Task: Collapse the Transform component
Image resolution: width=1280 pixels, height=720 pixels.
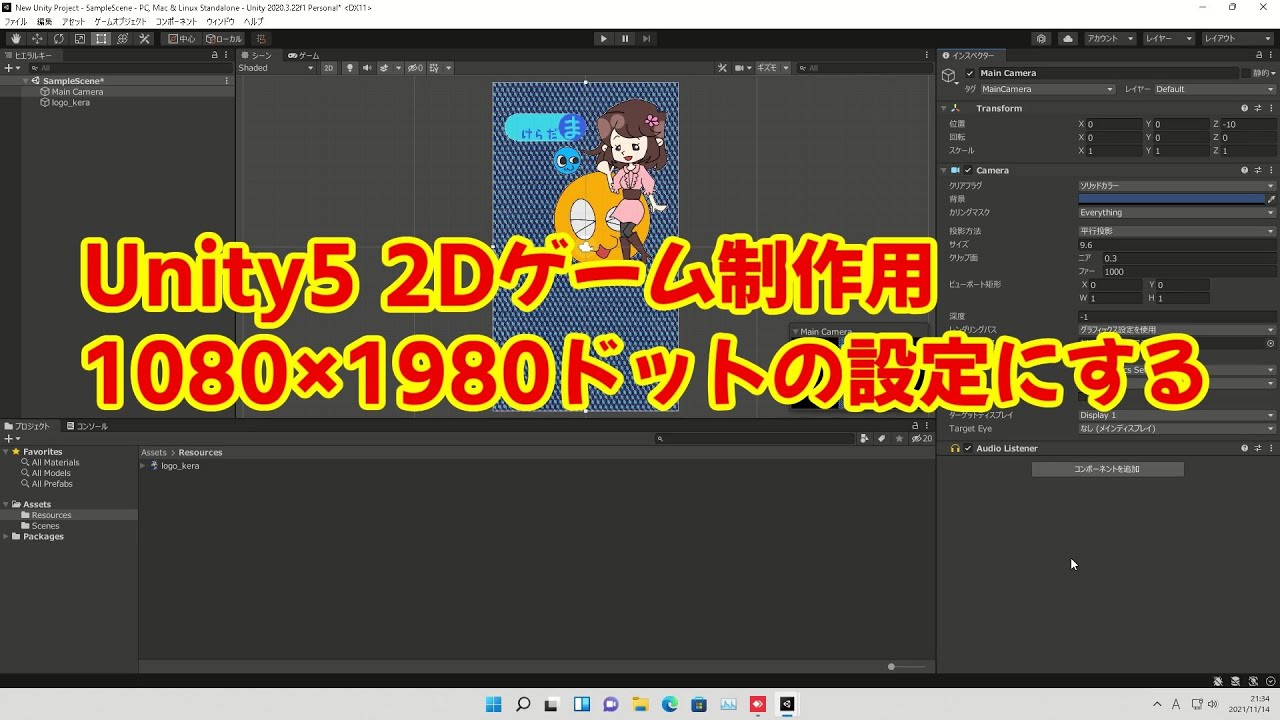Action: 944,108
